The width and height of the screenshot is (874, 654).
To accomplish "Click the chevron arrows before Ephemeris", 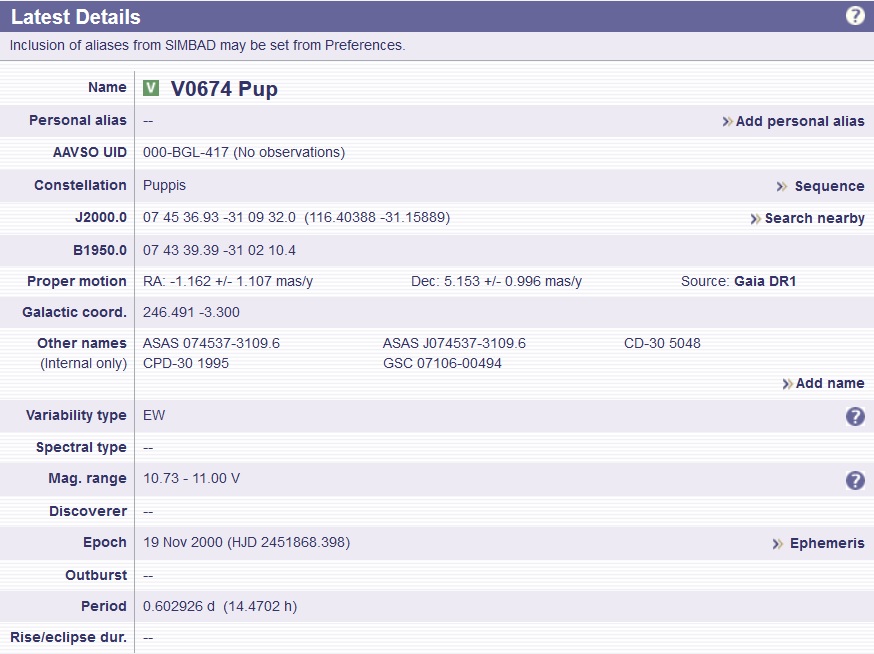I will click(x=777, y=544).
